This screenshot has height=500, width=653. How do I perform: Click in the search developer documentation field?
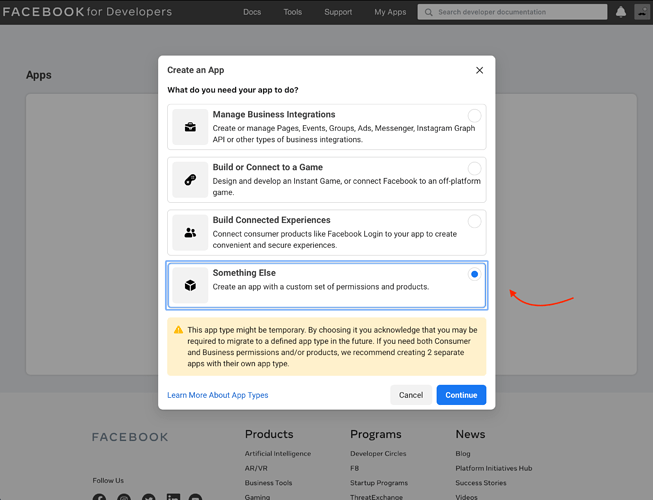point(512,12)
